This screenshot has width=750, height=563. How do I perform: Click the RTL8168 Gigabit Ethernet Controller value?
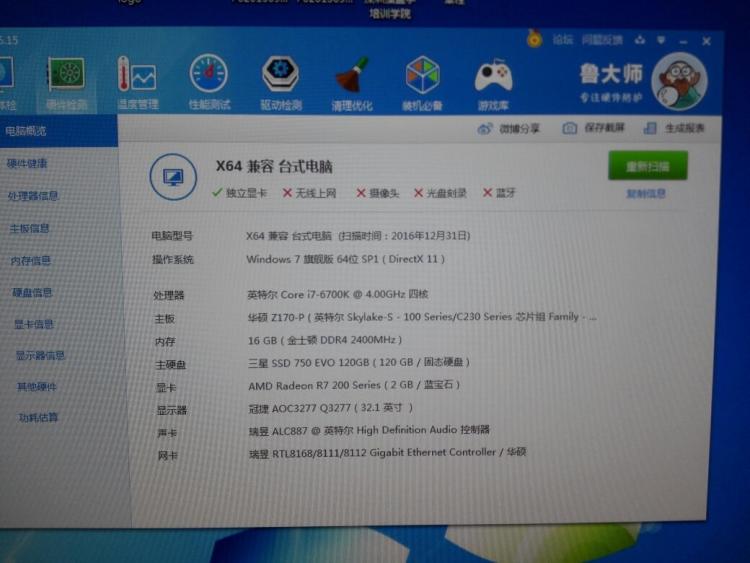coord(387,453)
